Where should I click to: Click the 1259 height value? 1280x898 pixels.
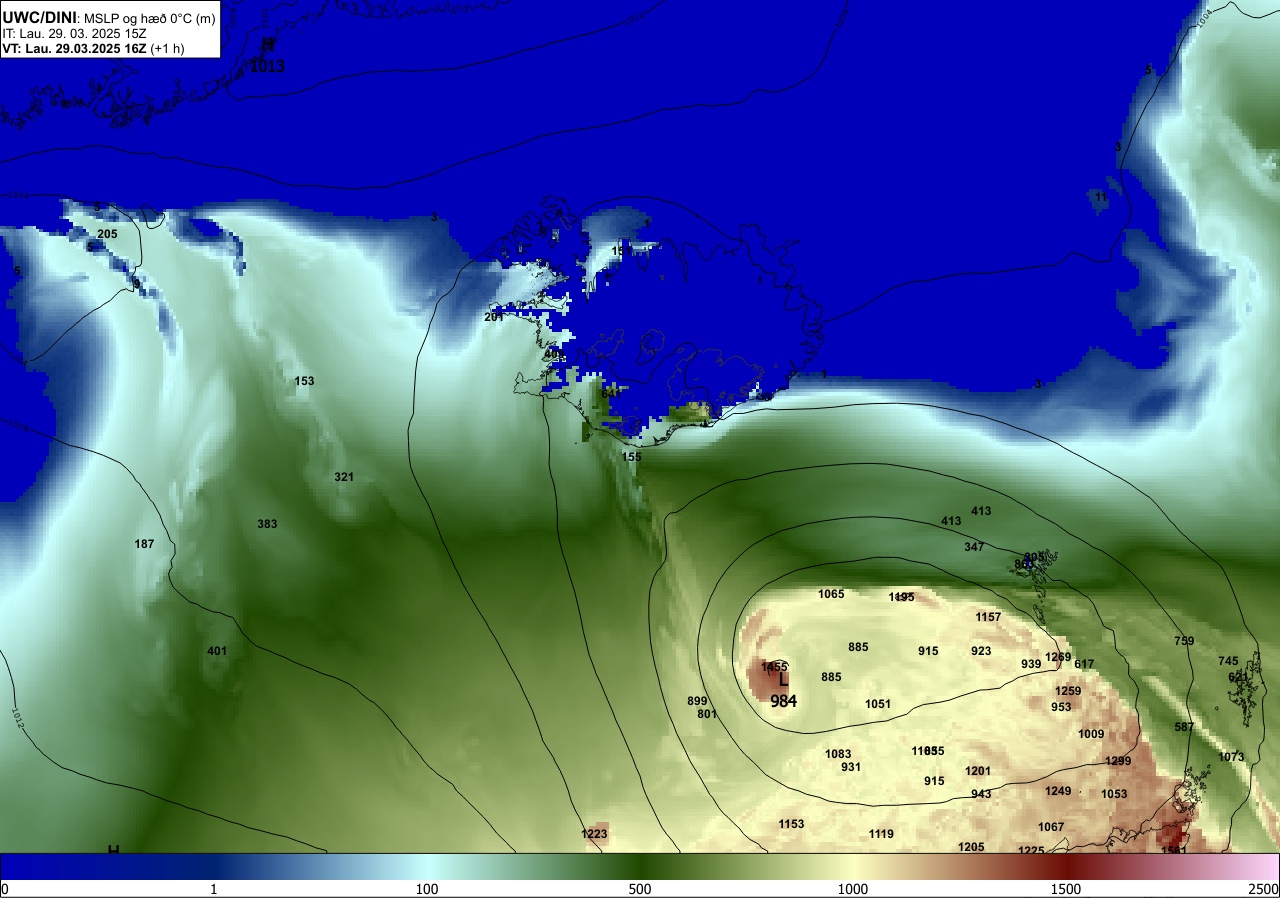pos(1068,691)
